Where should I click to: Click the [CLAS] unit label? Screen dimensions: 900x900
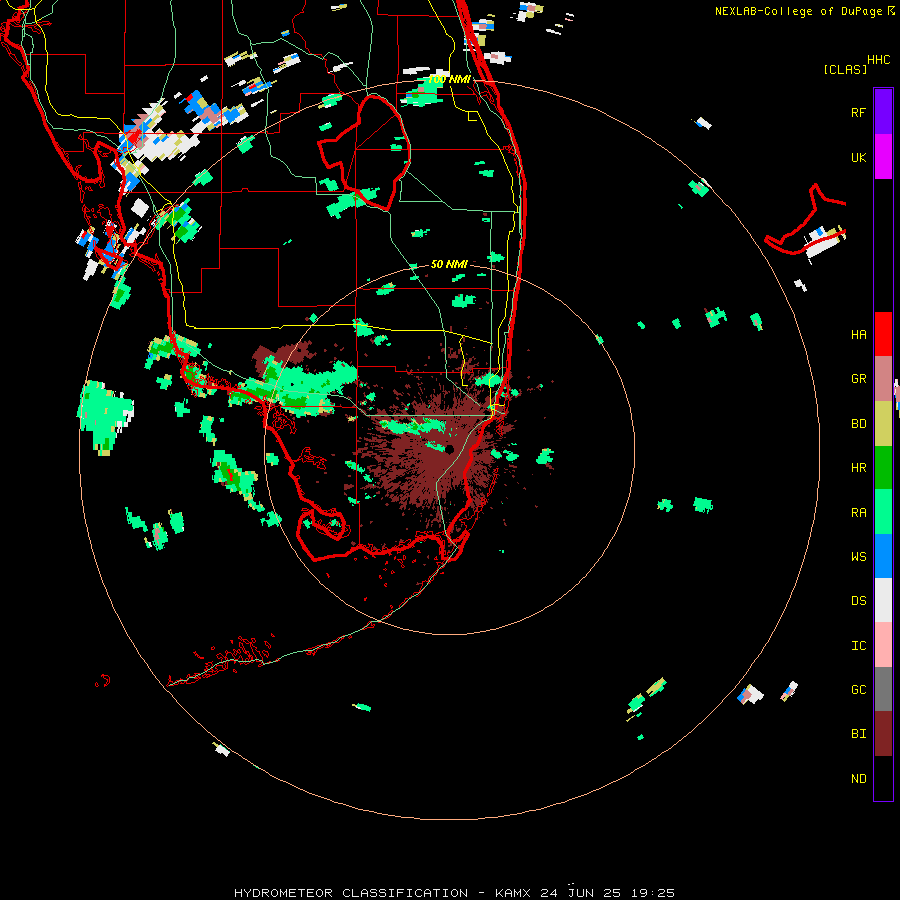[x=845, y=69]
